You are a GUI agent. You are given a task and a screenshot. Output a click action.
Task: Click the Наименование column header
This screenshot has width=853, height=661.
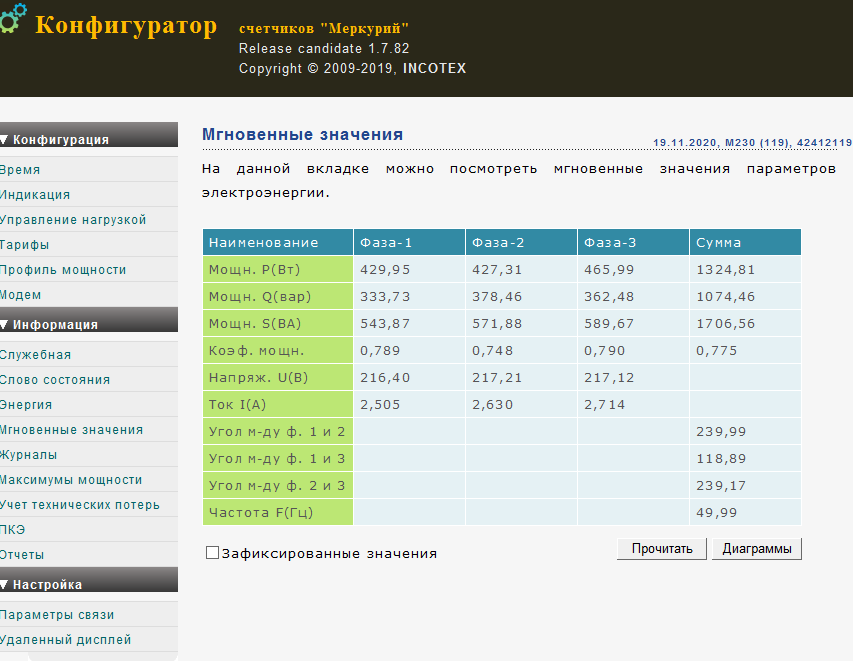click(x=278, y=242)
